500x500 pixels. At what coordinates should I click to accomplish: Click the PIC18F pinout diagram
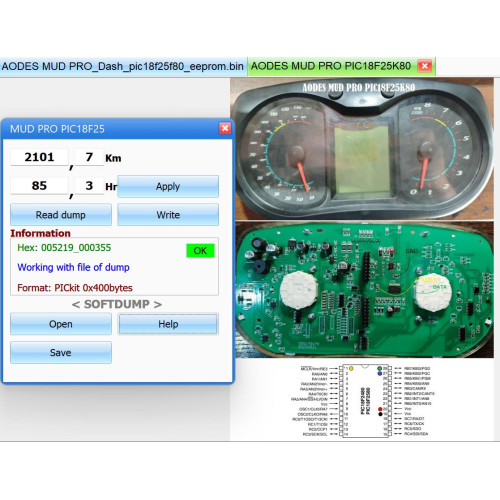coord(364,400)
